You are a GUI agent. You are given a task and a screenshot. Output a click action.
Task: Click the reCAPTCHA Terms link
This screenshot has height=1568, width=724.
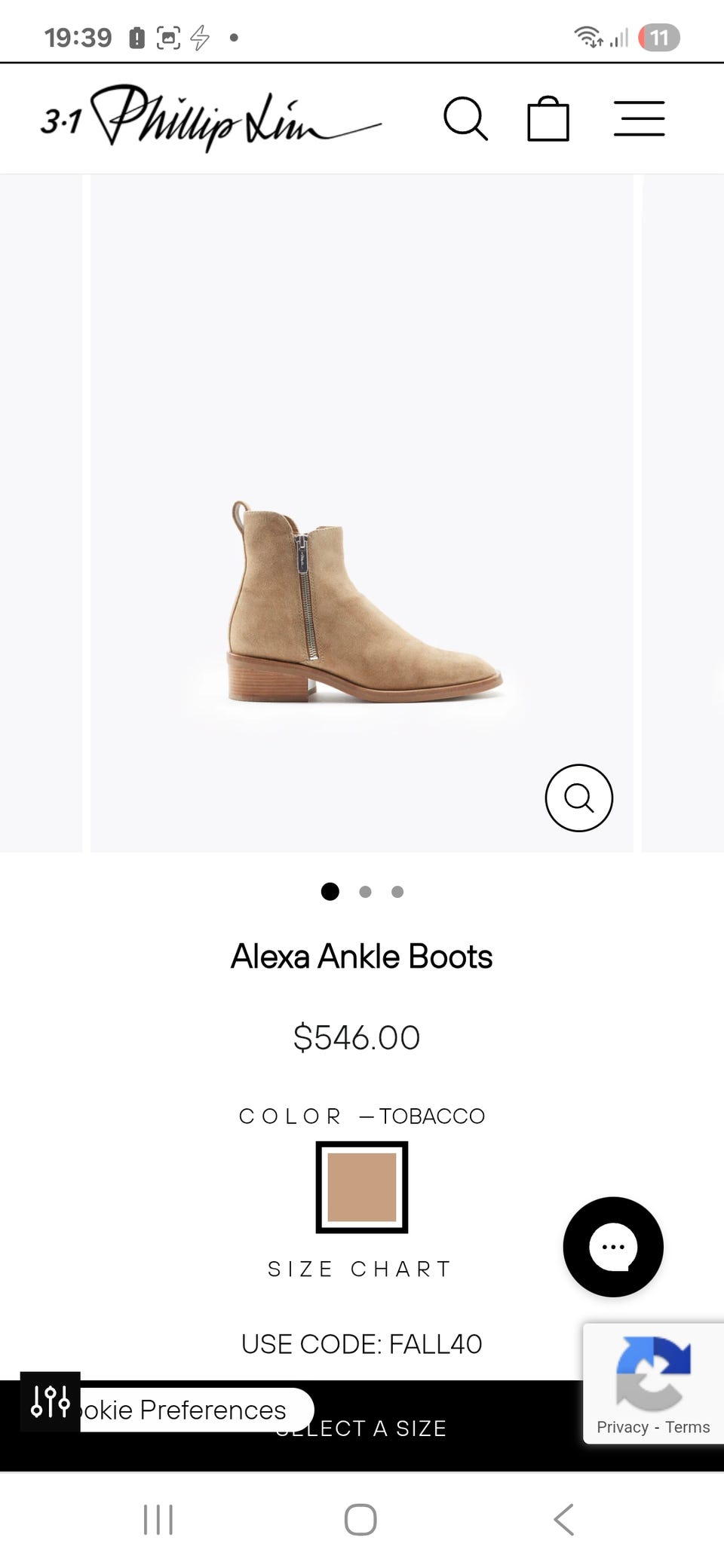687,1427
